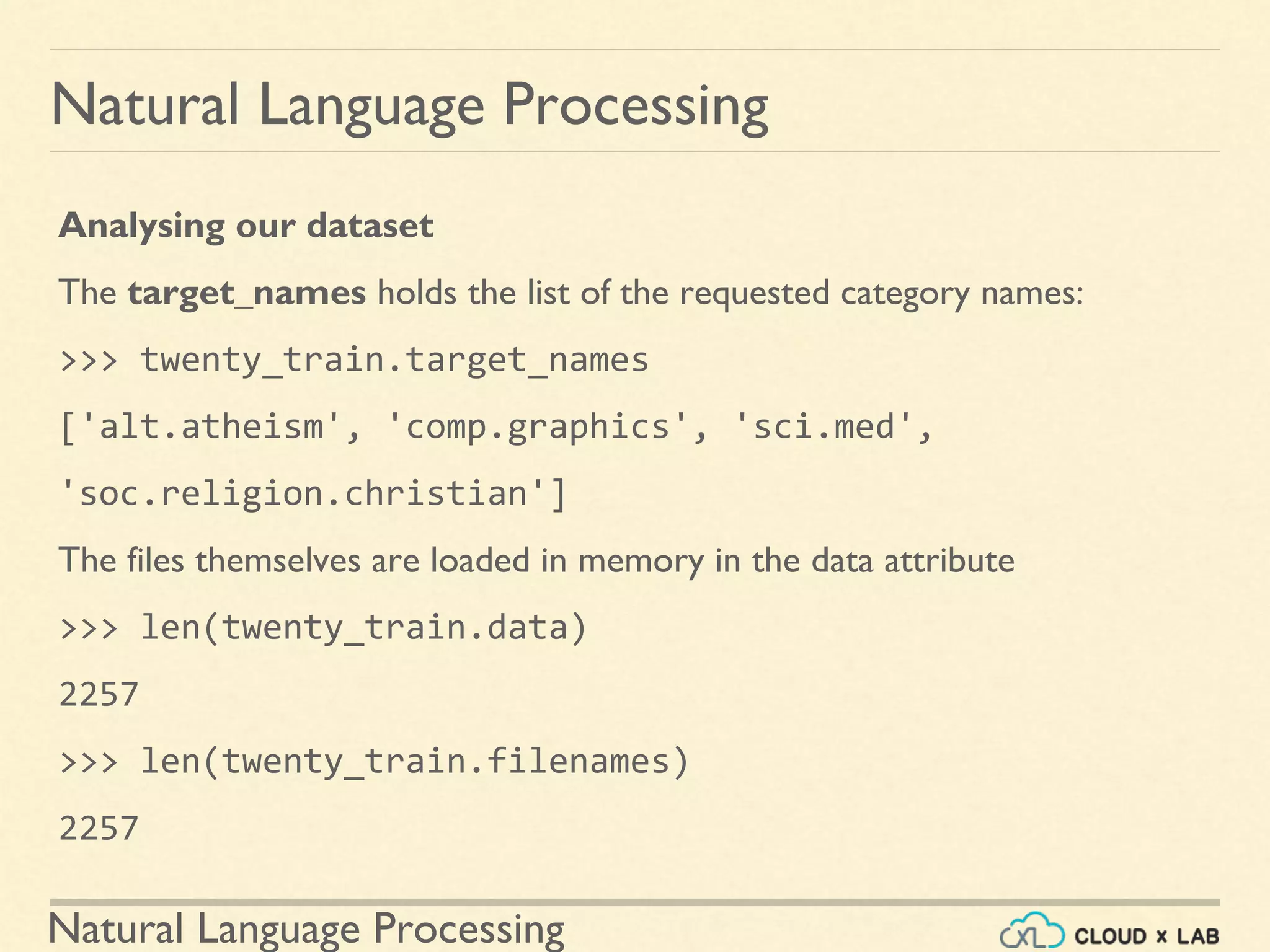Click the words 'data attribute'
The height and width of the screenshot is (952, 1270).
(912, 561)
